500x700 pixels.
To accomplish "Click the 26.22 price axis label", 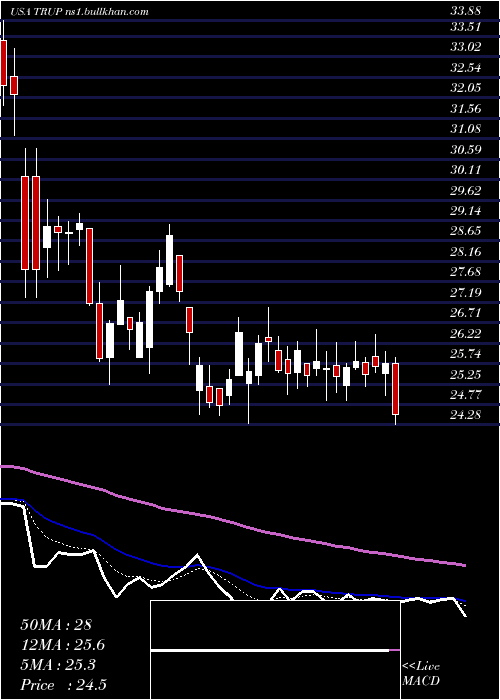I will [x=465, y=334].
